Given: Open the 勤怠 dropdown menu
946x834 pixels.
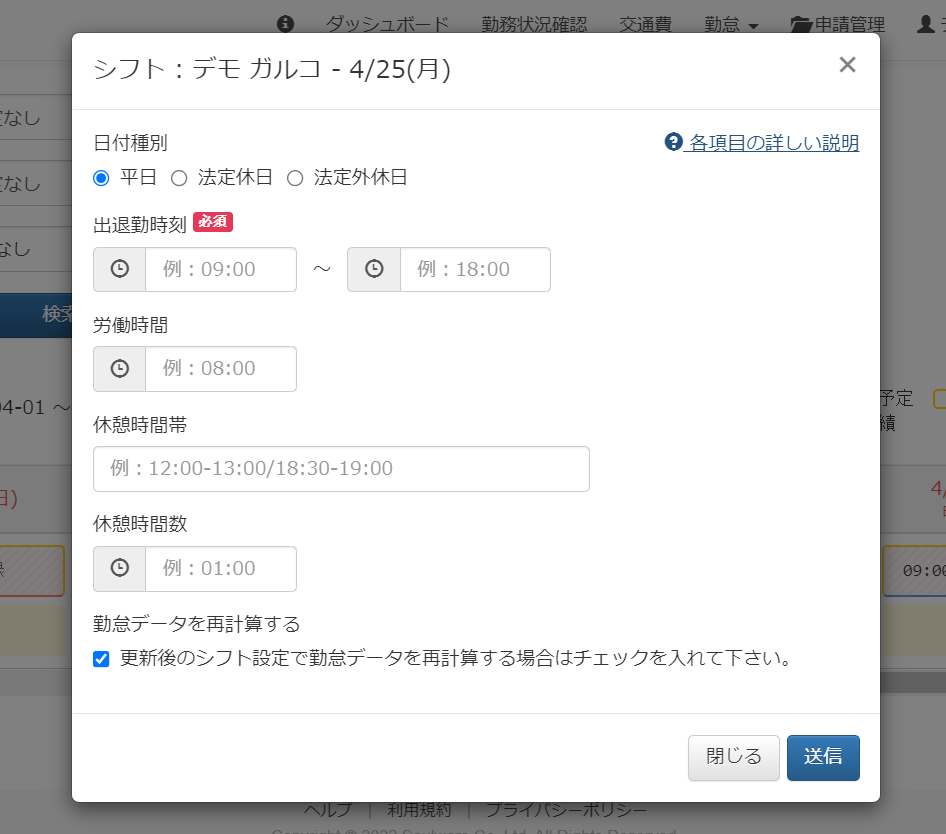Looking at the screenshot, I should click(731, 25).
